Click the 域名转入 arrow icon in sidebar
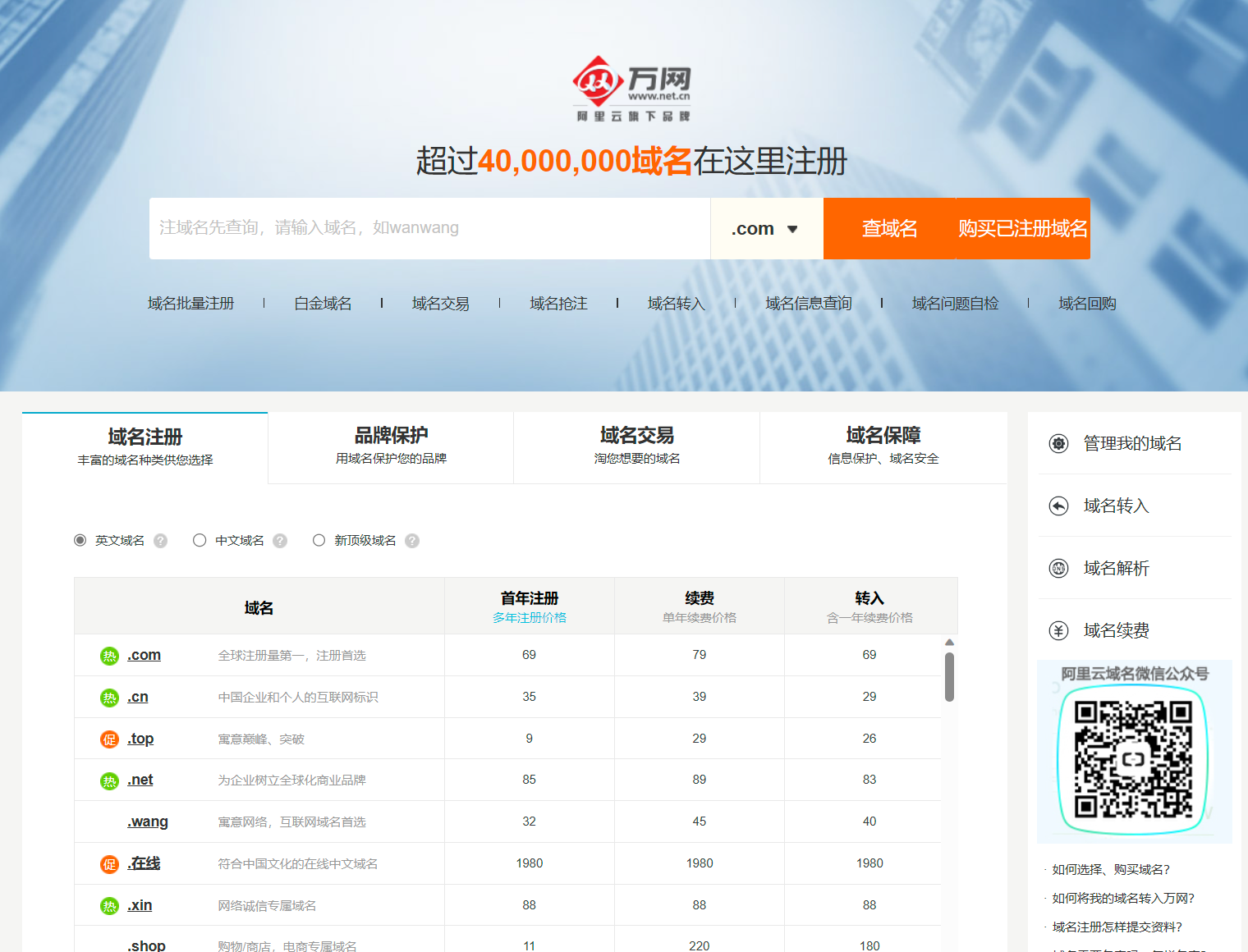This screenshot has height=952, width=1248. (x=1059, y=506)
